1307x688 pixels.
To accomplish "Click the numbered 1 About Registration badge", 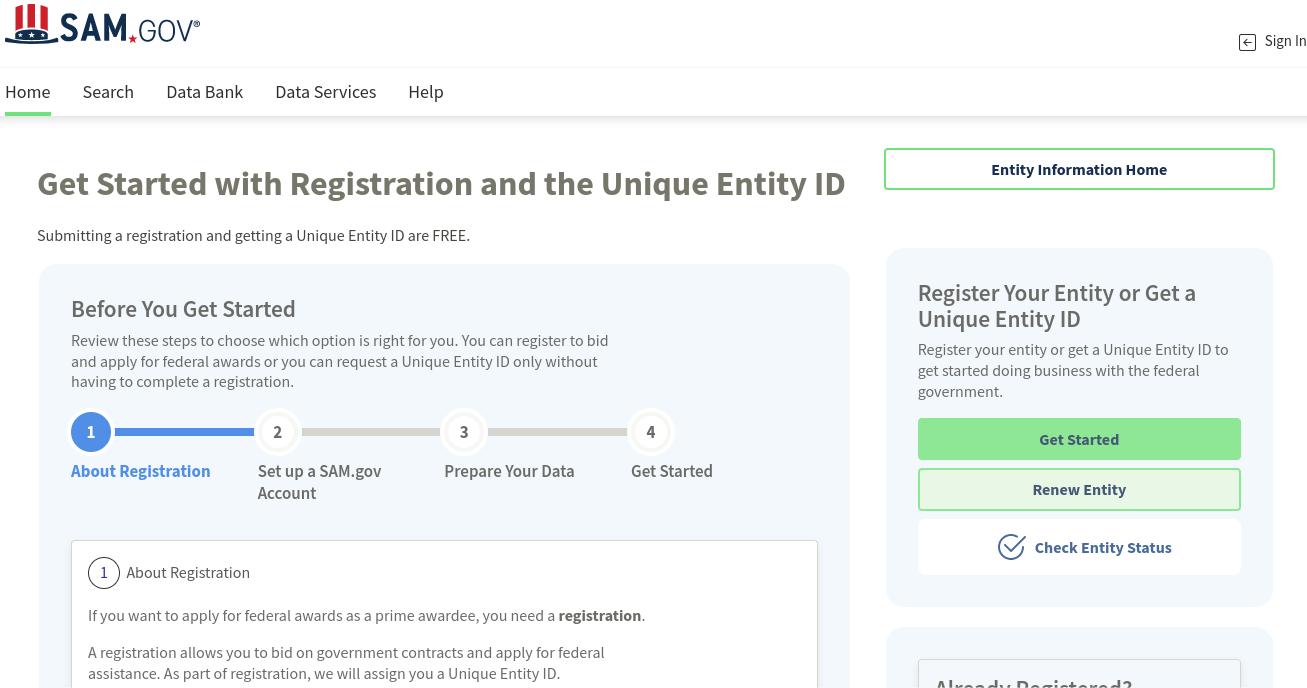I will tap(104, 573).
